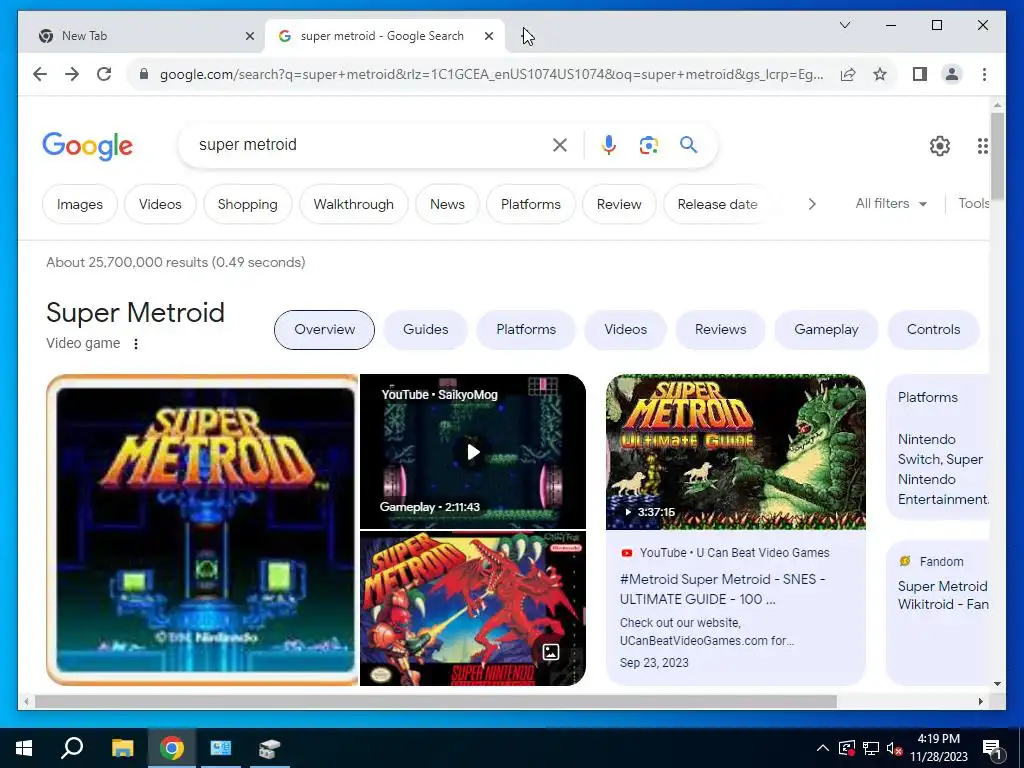This screenshot has height=768, width=1024.
Task: Open the tab search dropdown arrow
Action: pyautogui.click(x=844, y=25)
